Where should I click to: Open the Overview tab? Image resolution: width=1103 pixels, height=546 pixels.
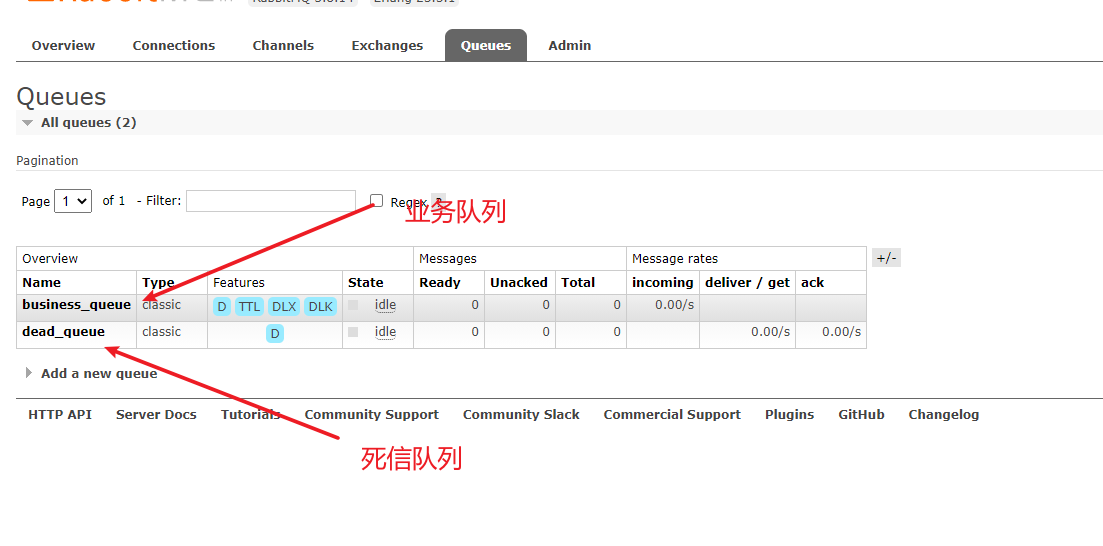[x=63, y=46]
